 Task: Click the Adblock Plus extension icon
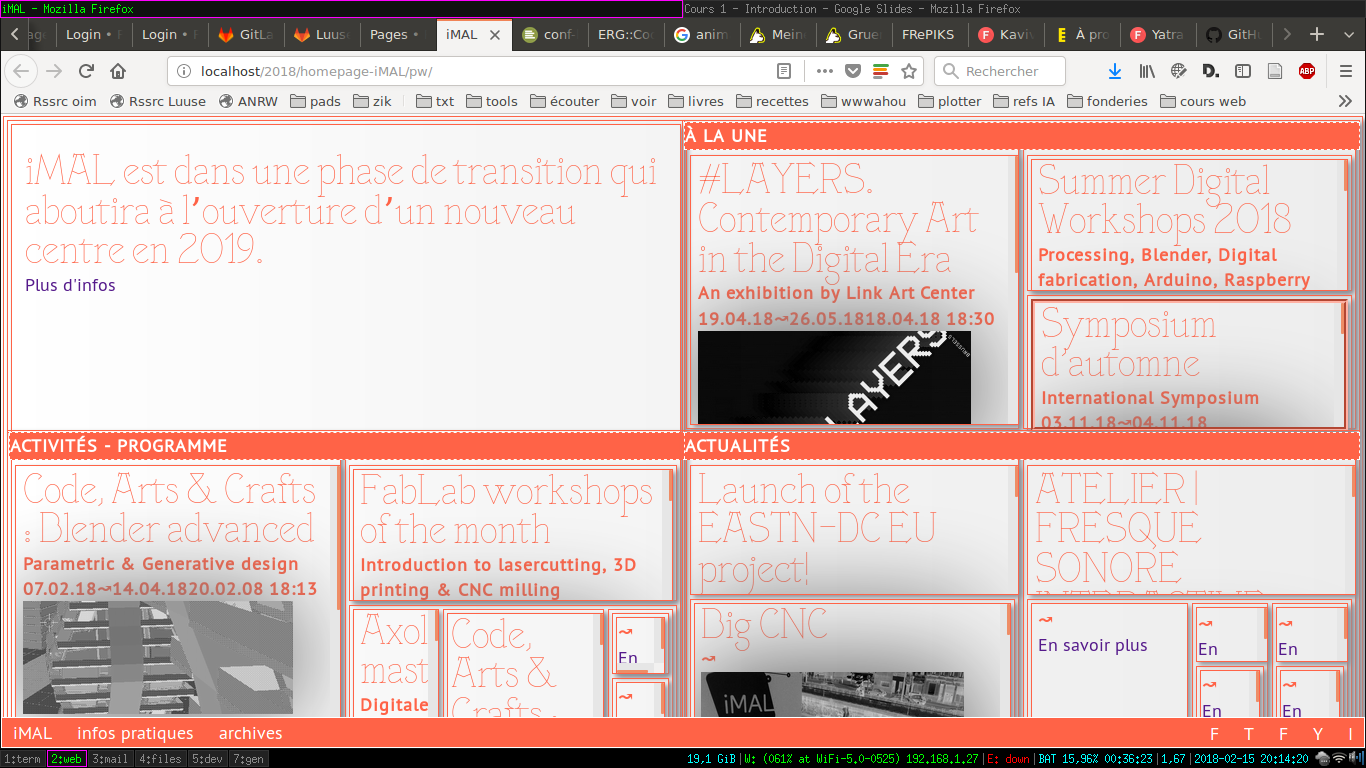1307,71
